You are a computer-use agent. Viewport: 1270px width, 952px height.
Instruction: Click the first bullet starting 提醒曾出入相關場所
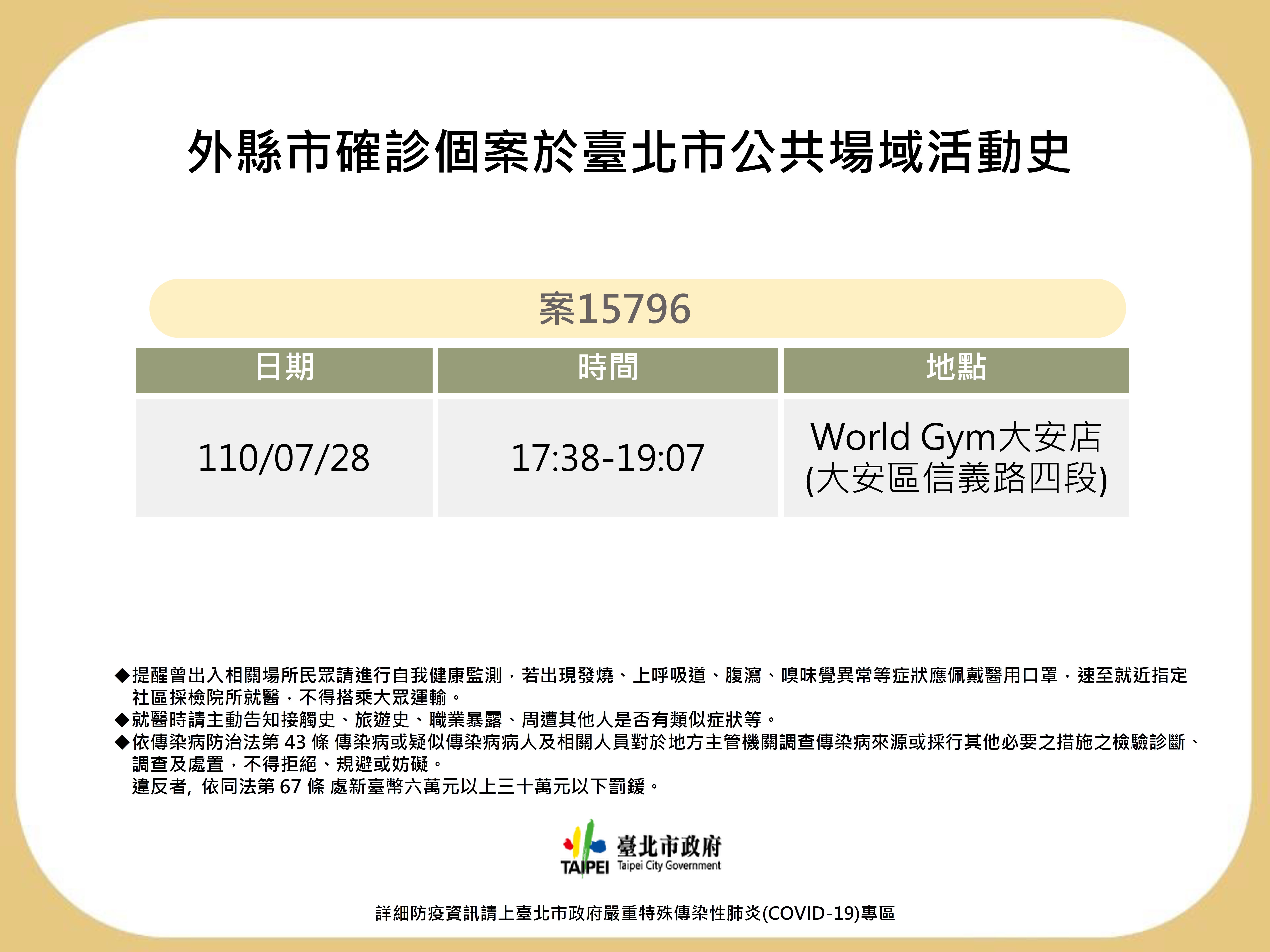pyautogui.click(x=651, y=675)
